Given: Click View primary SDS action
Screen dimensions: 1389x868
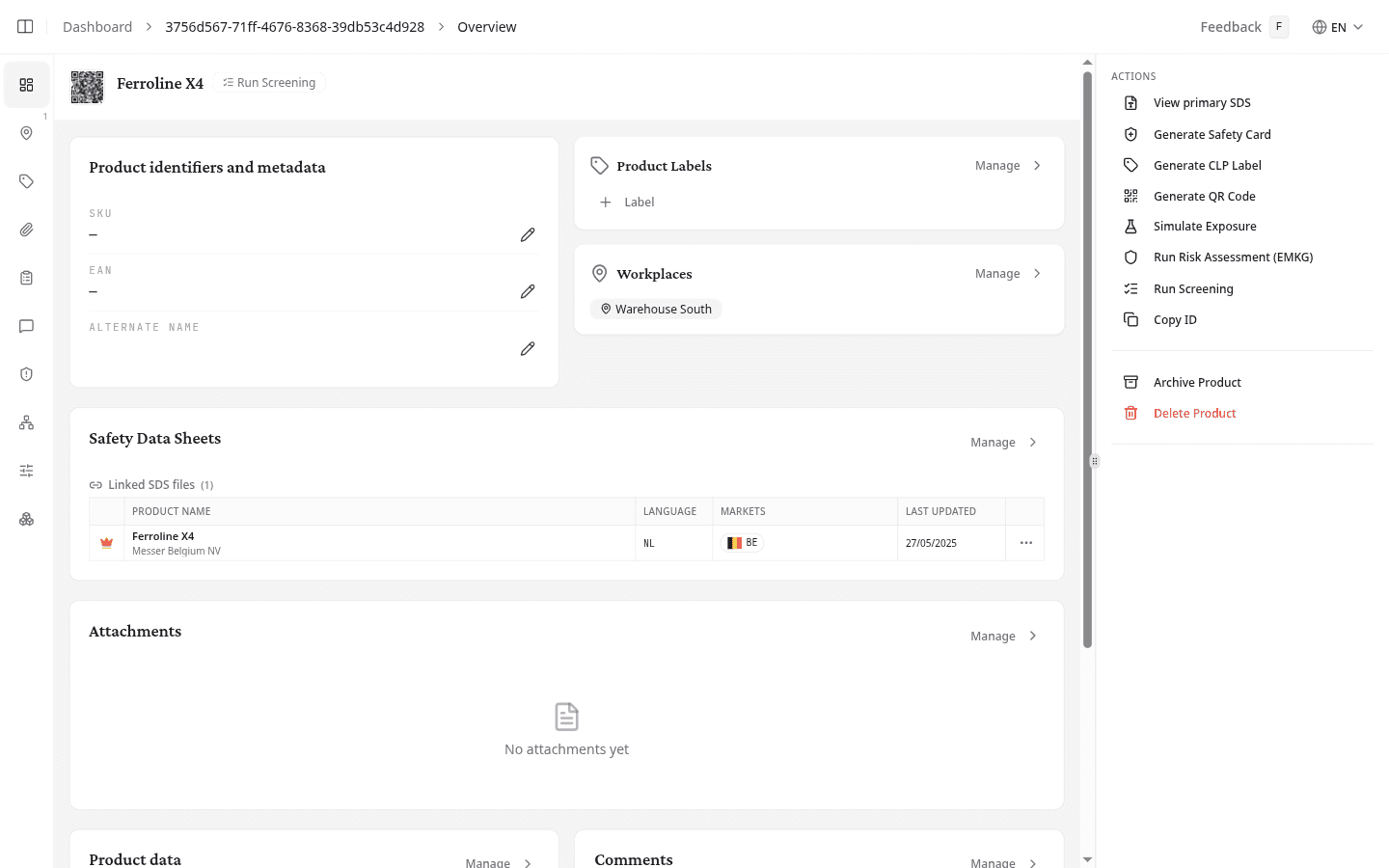Looking at the screenshot, I should (1202, 103).
